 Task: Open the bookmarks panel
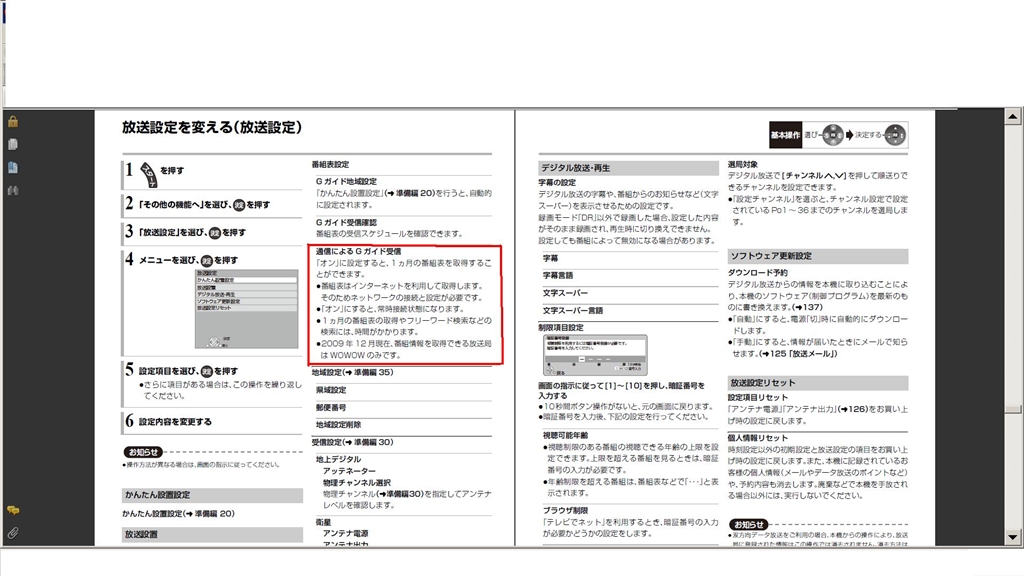click(x=12, y=167)
